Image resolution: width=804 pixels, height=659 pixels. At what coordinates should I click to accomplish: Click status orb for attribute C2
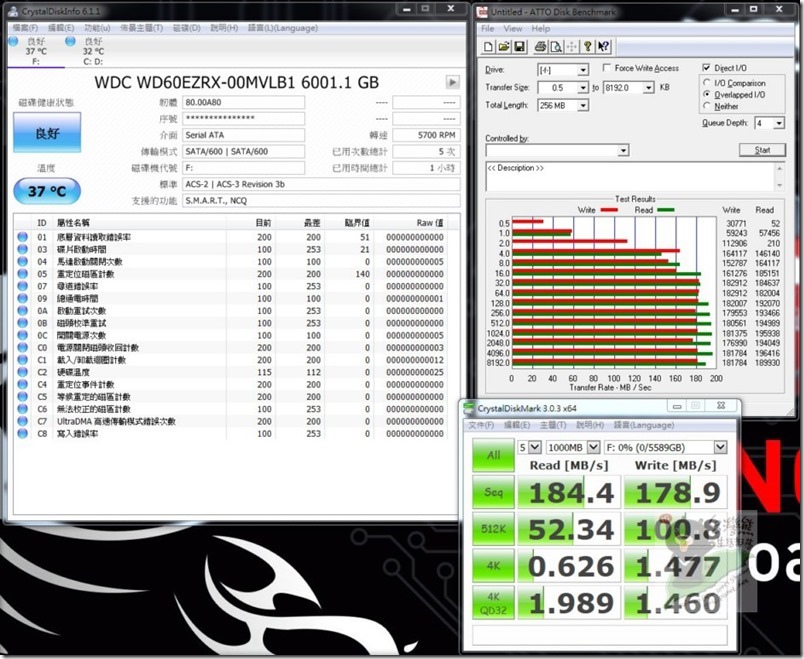23,372
